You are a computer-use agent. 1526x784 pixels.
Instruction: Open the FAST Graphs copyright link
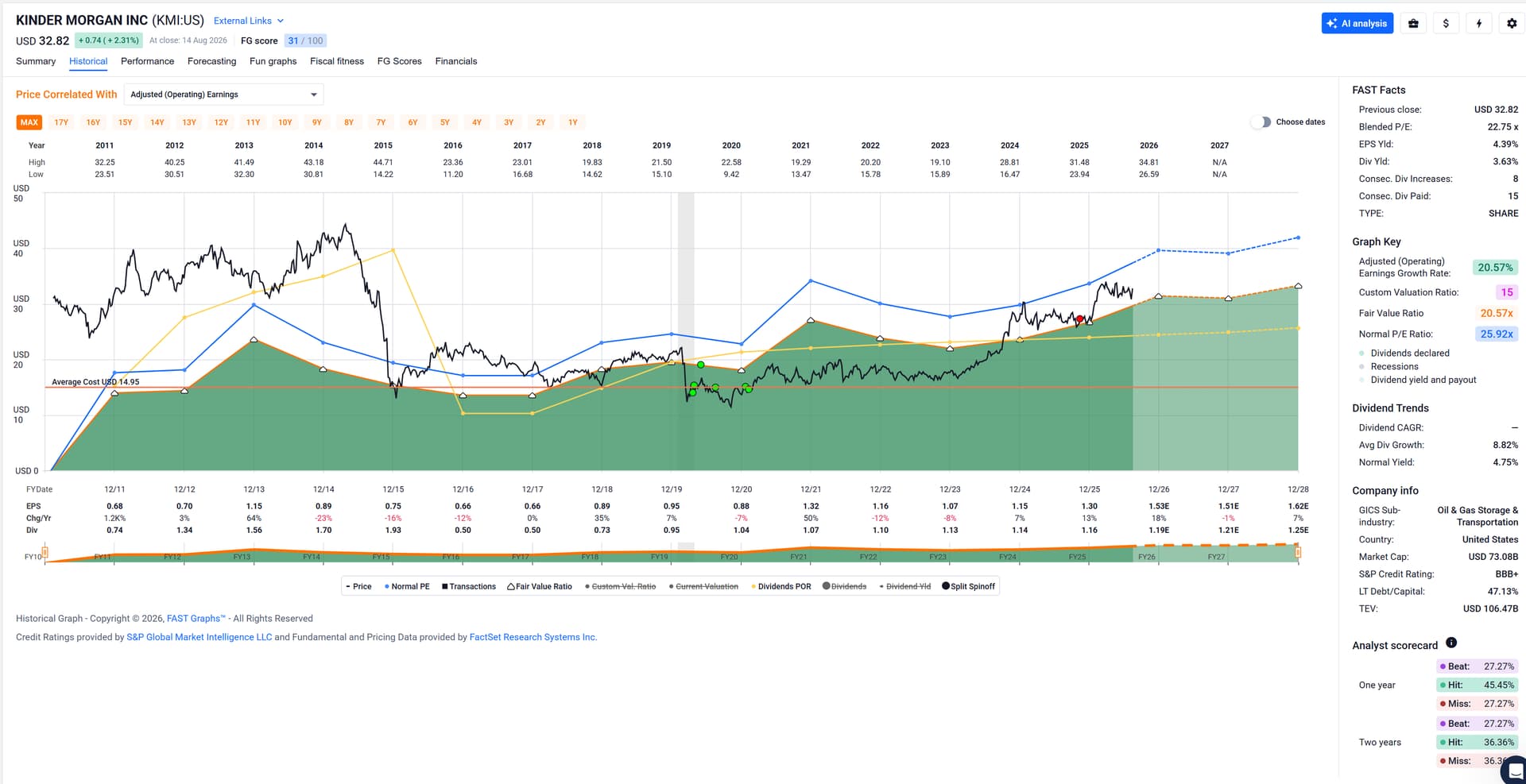(196, 619)
